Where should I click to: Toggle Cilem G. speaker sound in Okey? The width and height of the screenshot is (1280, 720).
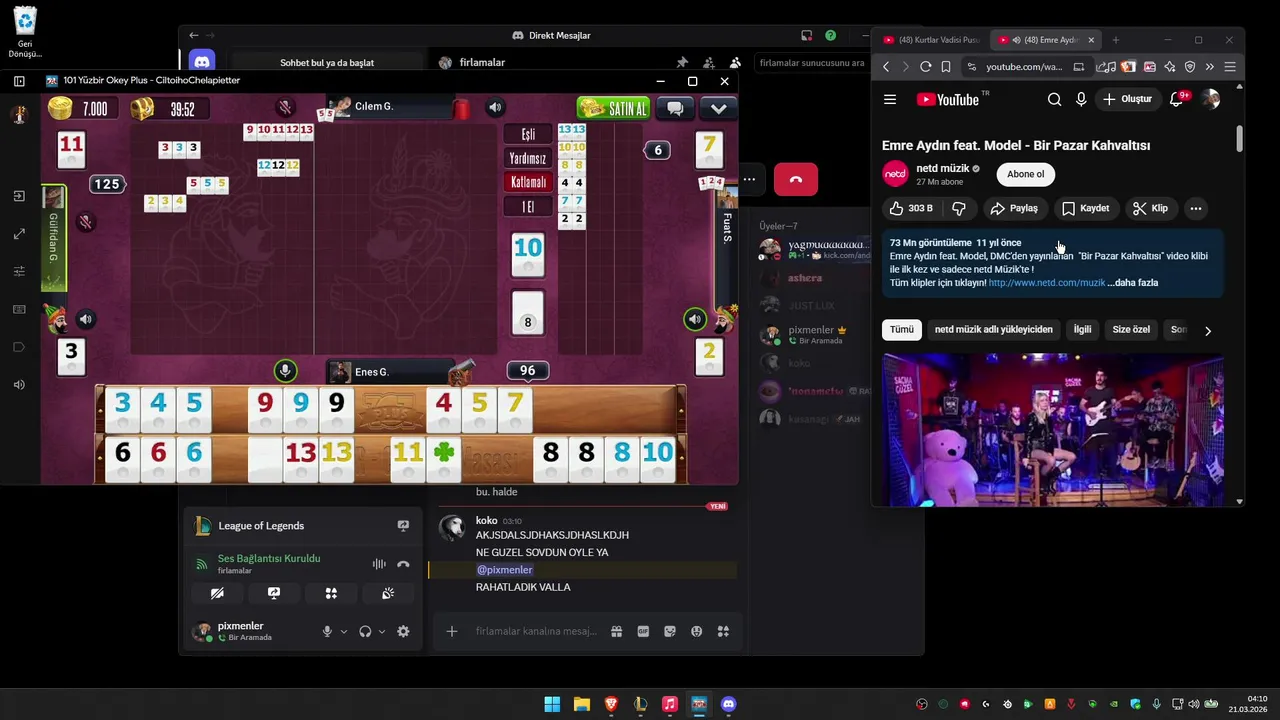click(x=495, y=107)
